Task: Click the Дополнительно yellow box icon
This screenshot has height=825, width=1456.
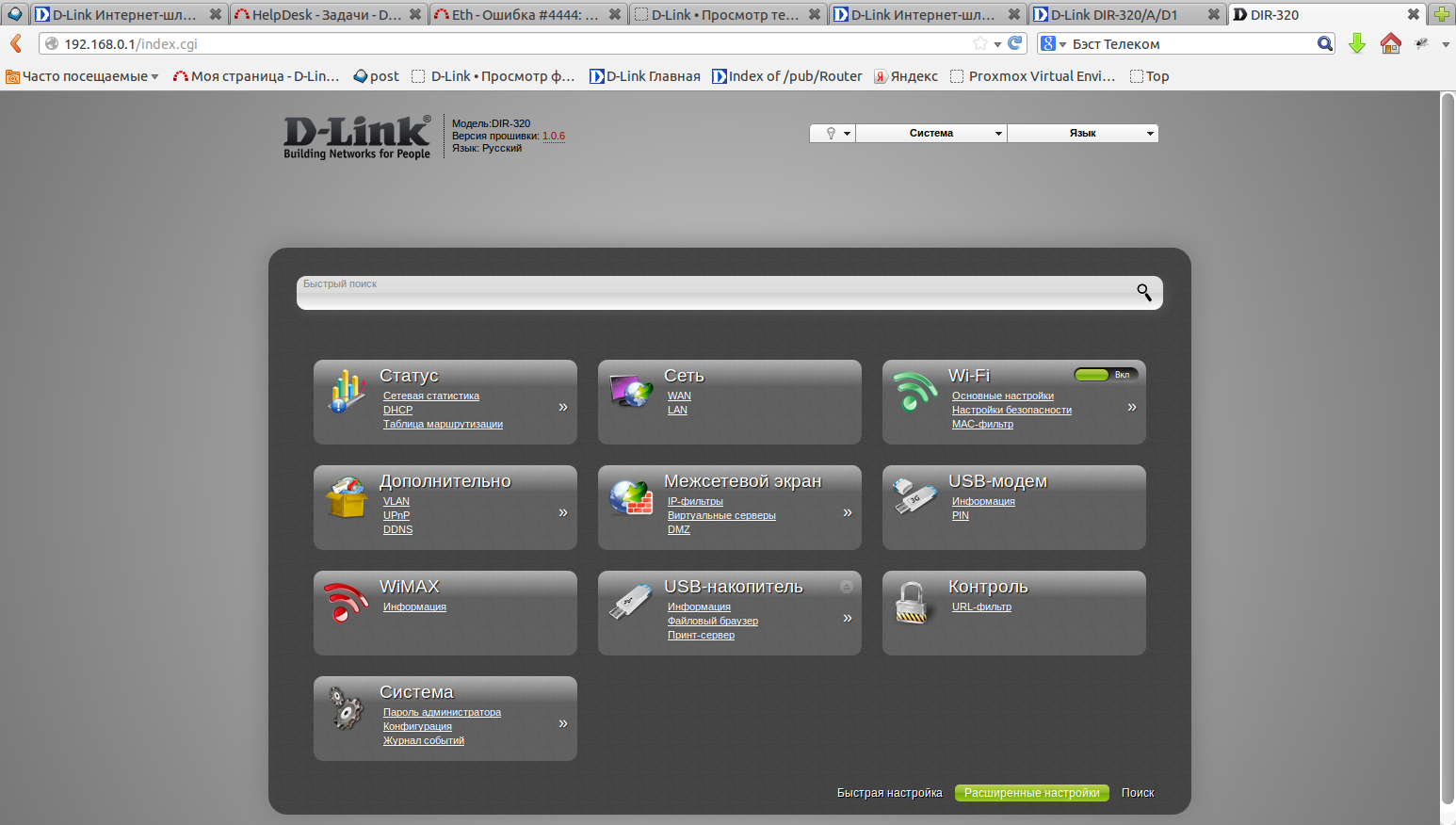Action: (x=347, y=496)
